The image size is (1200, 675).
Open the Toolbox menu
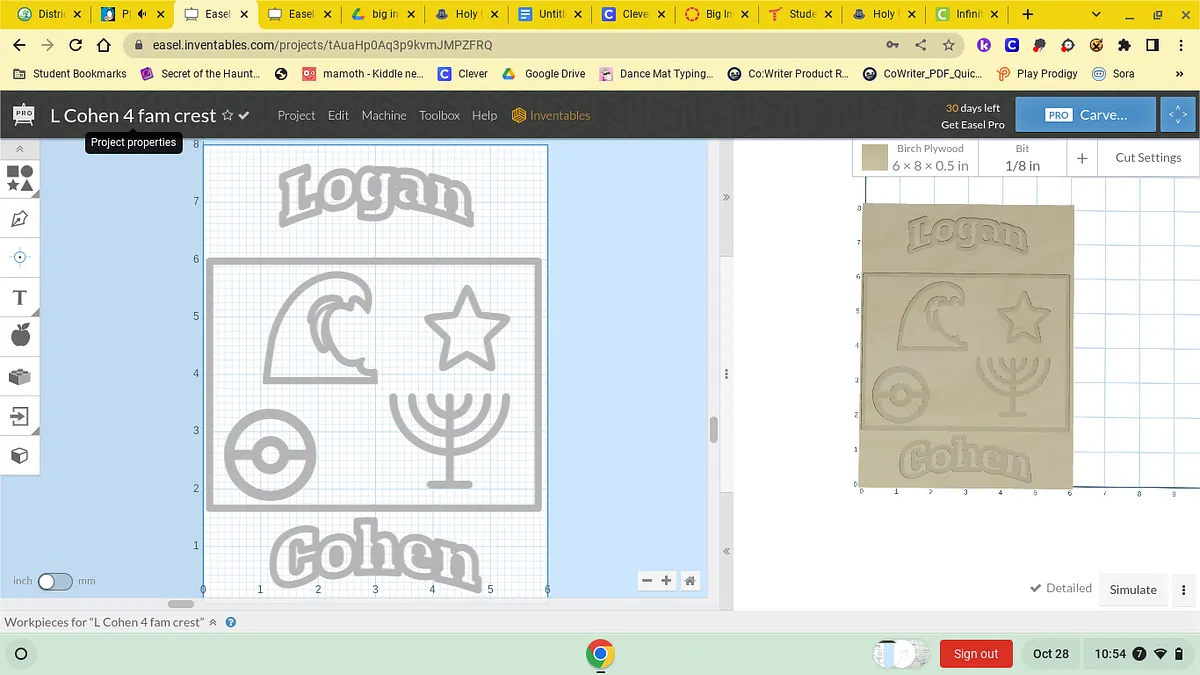click(x=439, y=116)
